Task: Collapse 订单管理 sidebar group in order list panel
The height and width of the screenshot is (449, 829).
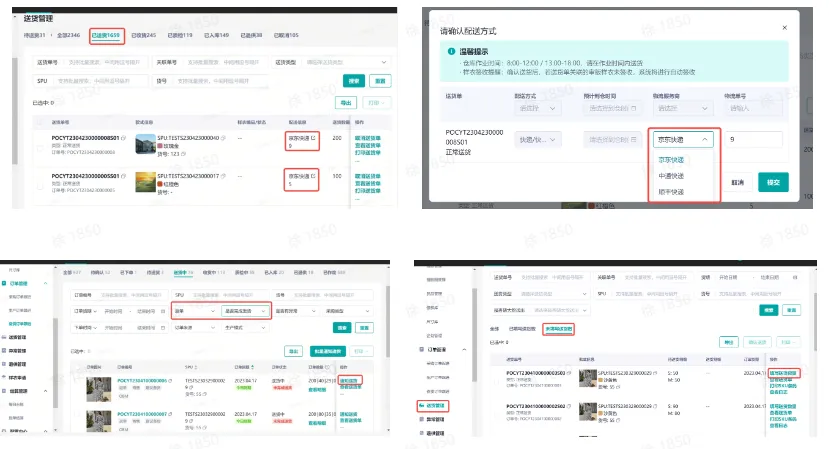Action: click(x=45, y=283)
